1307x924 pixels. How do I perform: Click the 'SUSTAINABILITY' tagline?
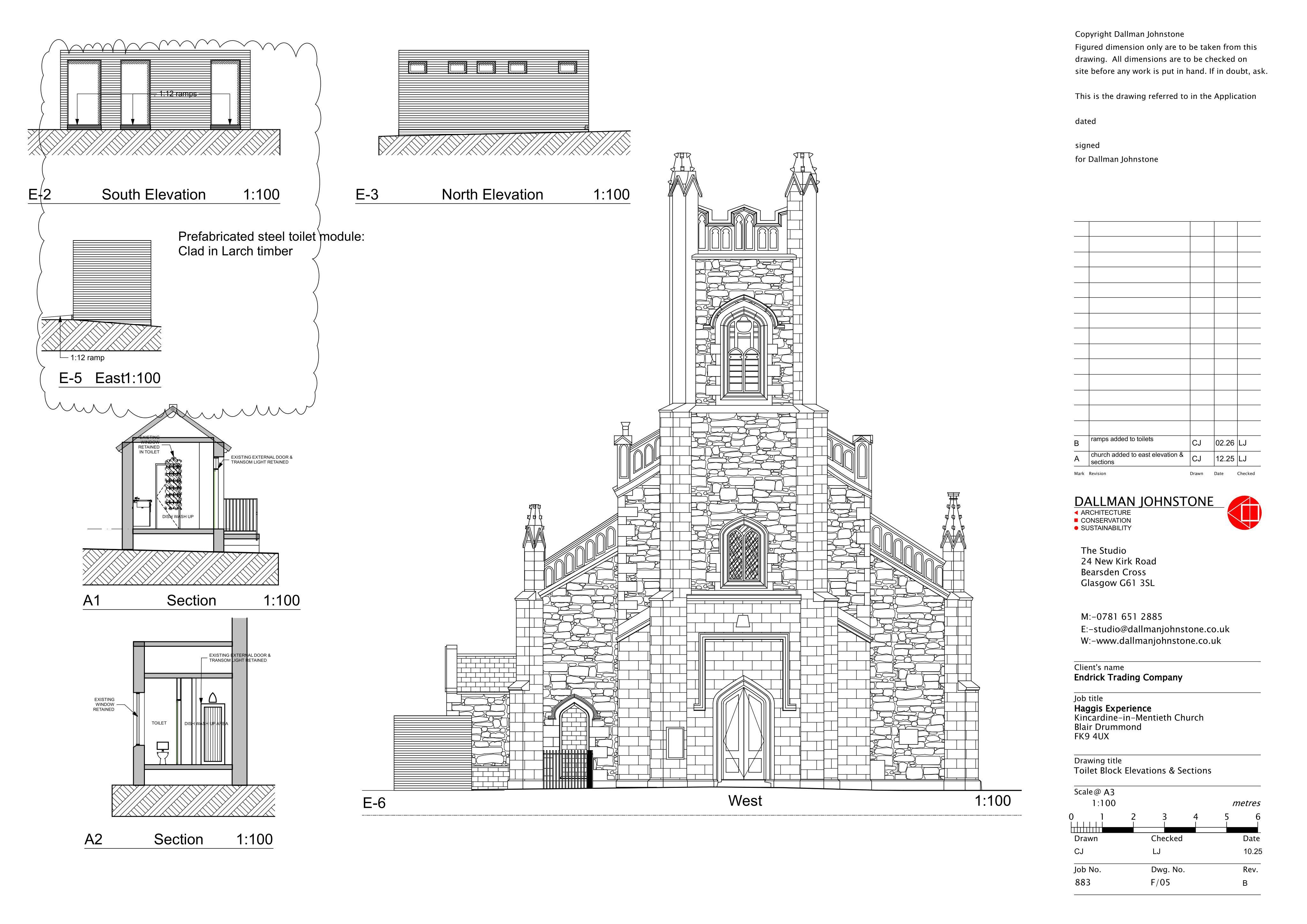(1106, 528)
